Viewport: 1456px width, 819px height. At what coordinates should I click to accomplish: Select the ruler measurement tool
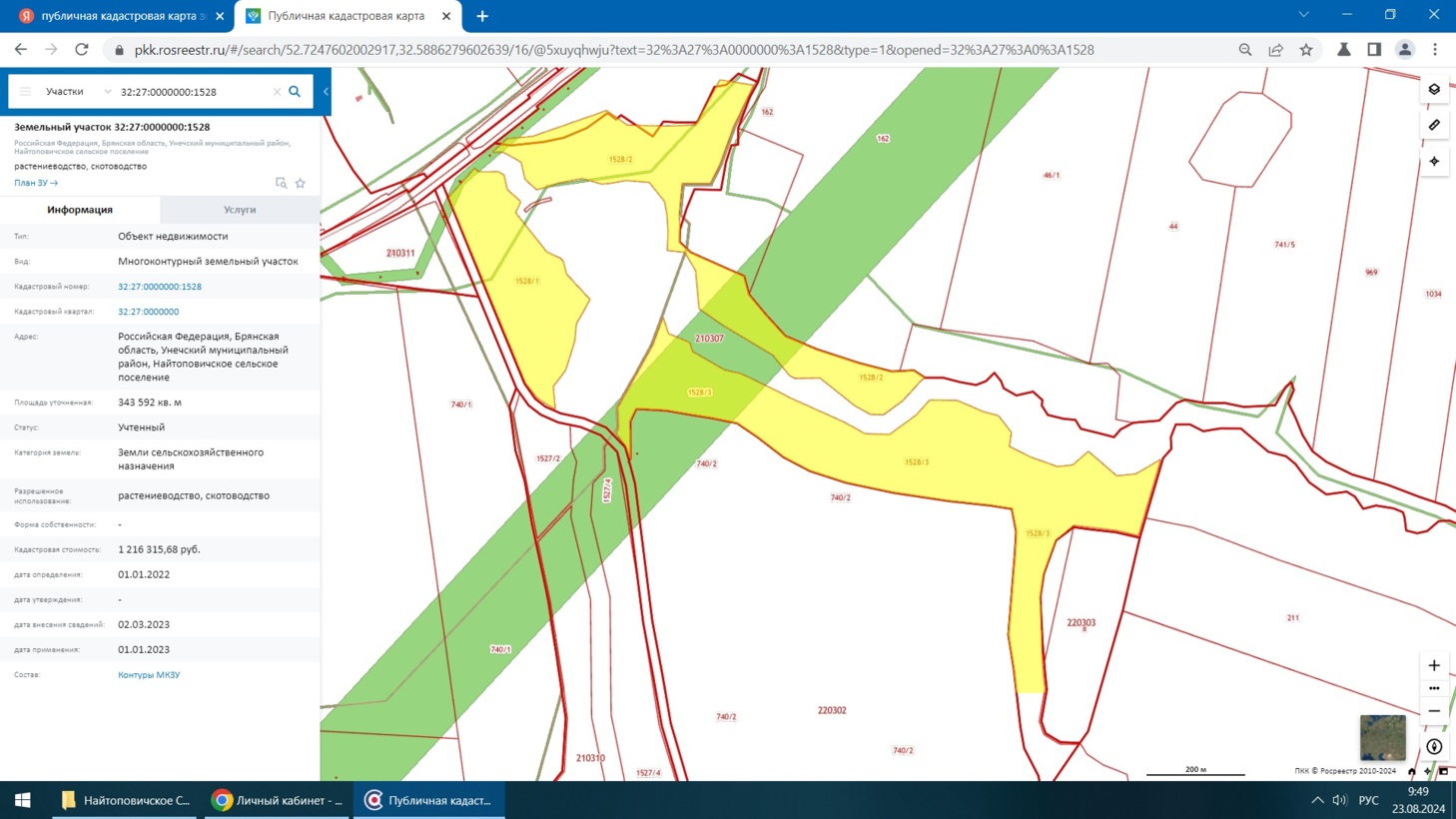pos(1434,126)
